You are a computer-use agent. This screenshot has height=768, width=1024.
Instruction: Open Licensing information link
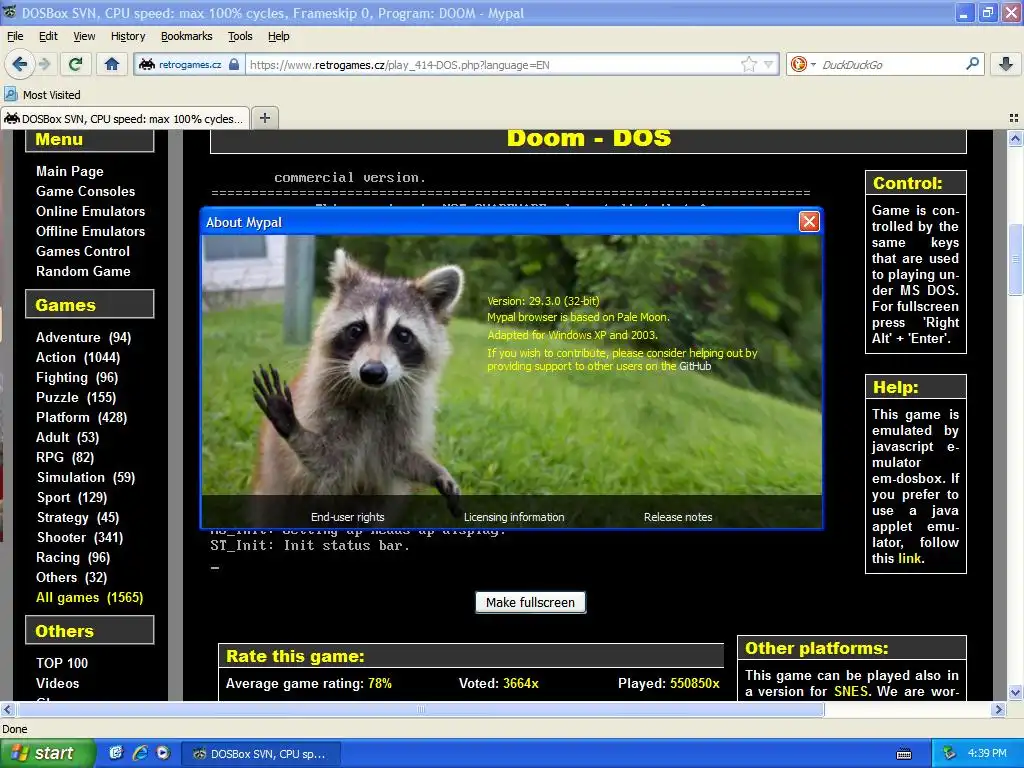pyautogui.click(x=514, y=517)
